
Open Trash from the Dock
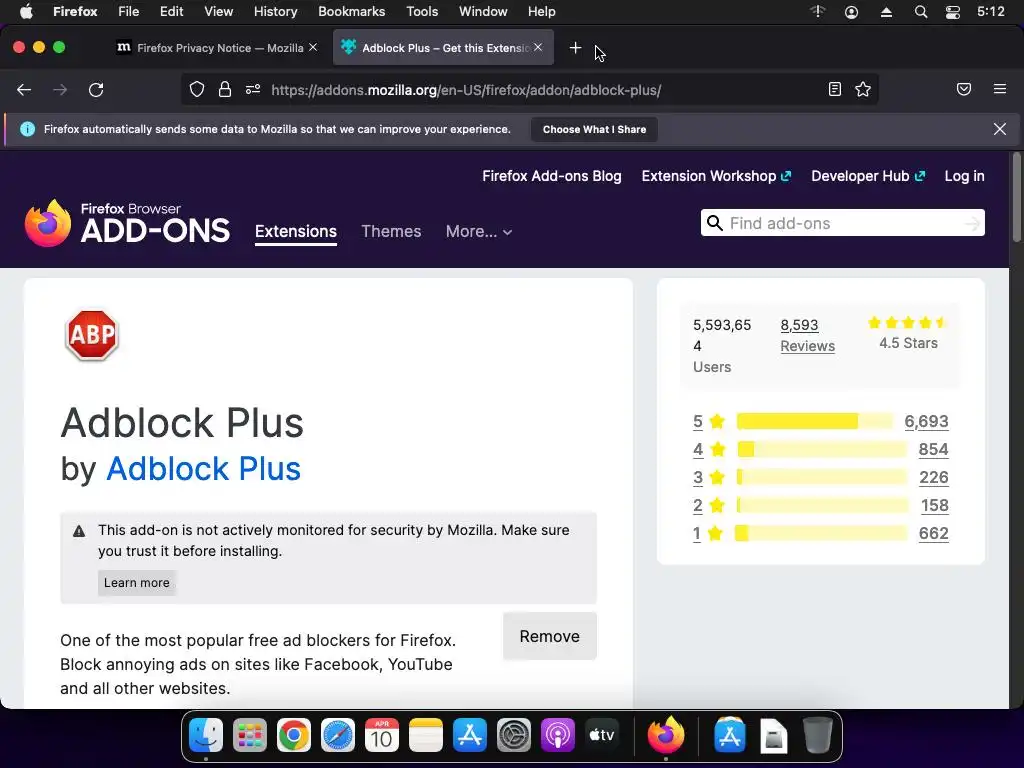pos(818,736)
